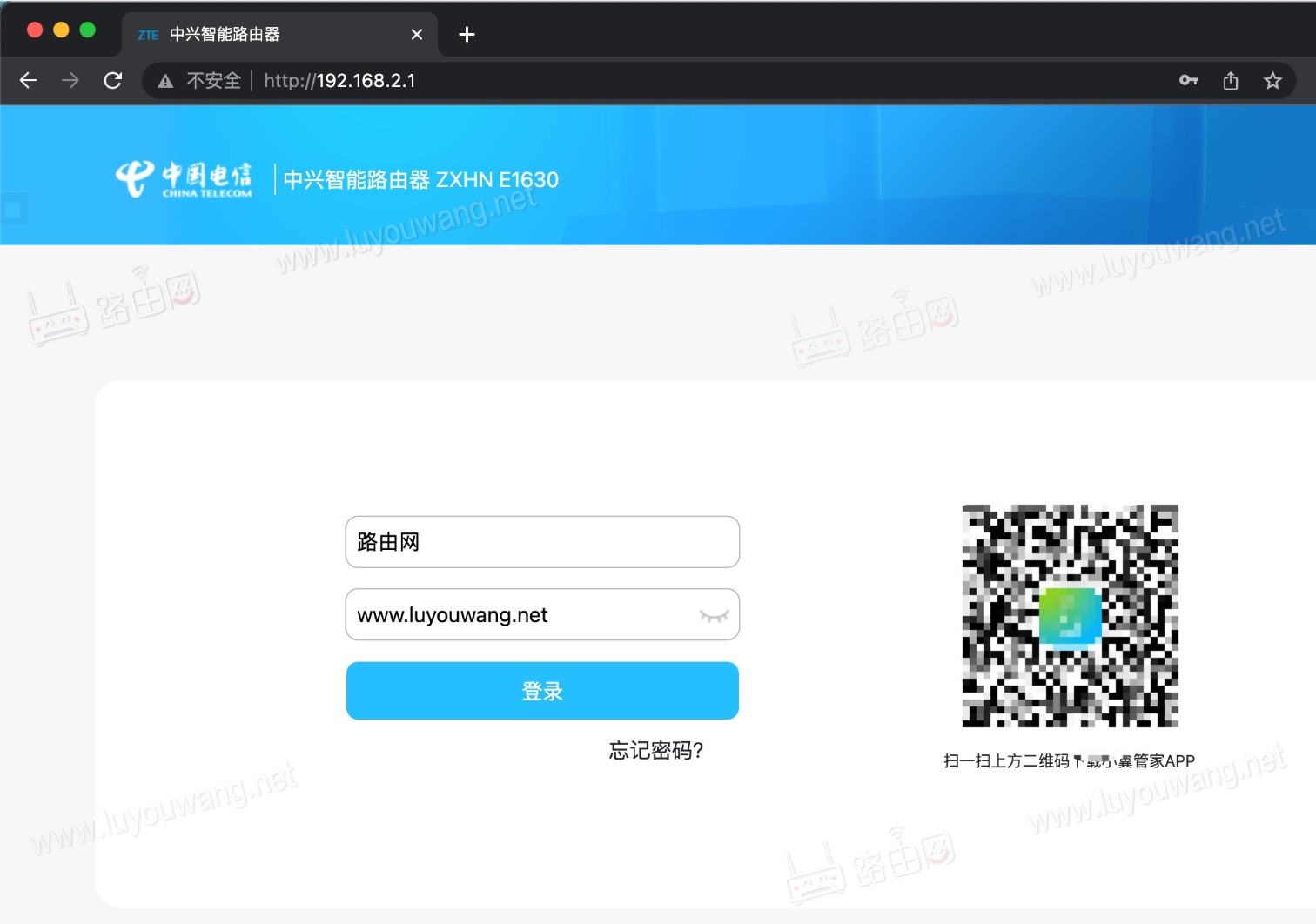The image size is (1316, 924).
Task: Click the bookmark star icon
Action: point(1272,80)
